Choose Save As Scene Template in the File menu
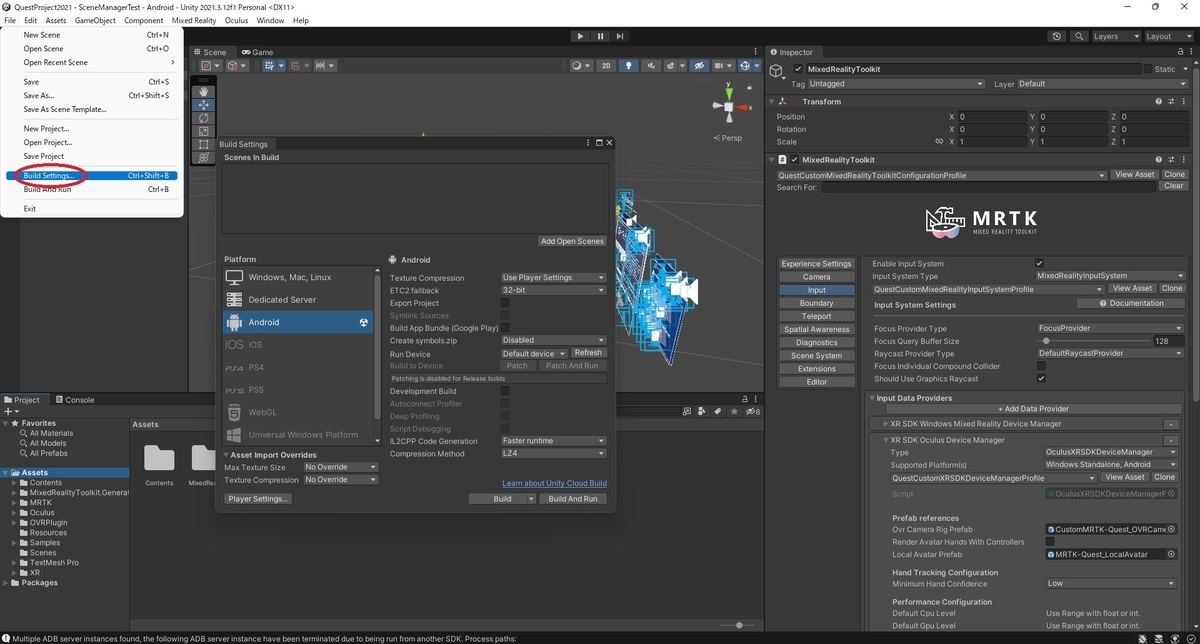 pyautogui.click(x=65, y=109)
